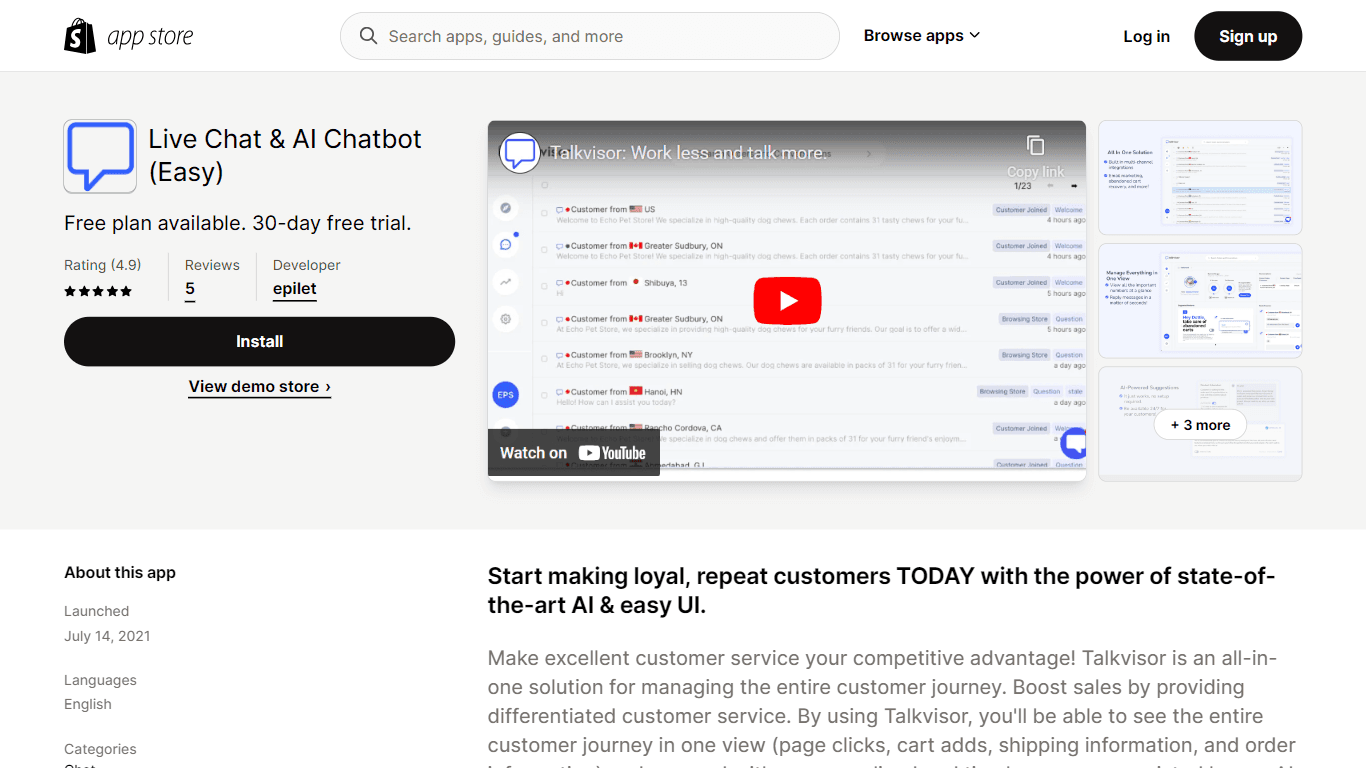Play the Talkvisor YouTube video
1366x768 pixels.
click(787, 300)
